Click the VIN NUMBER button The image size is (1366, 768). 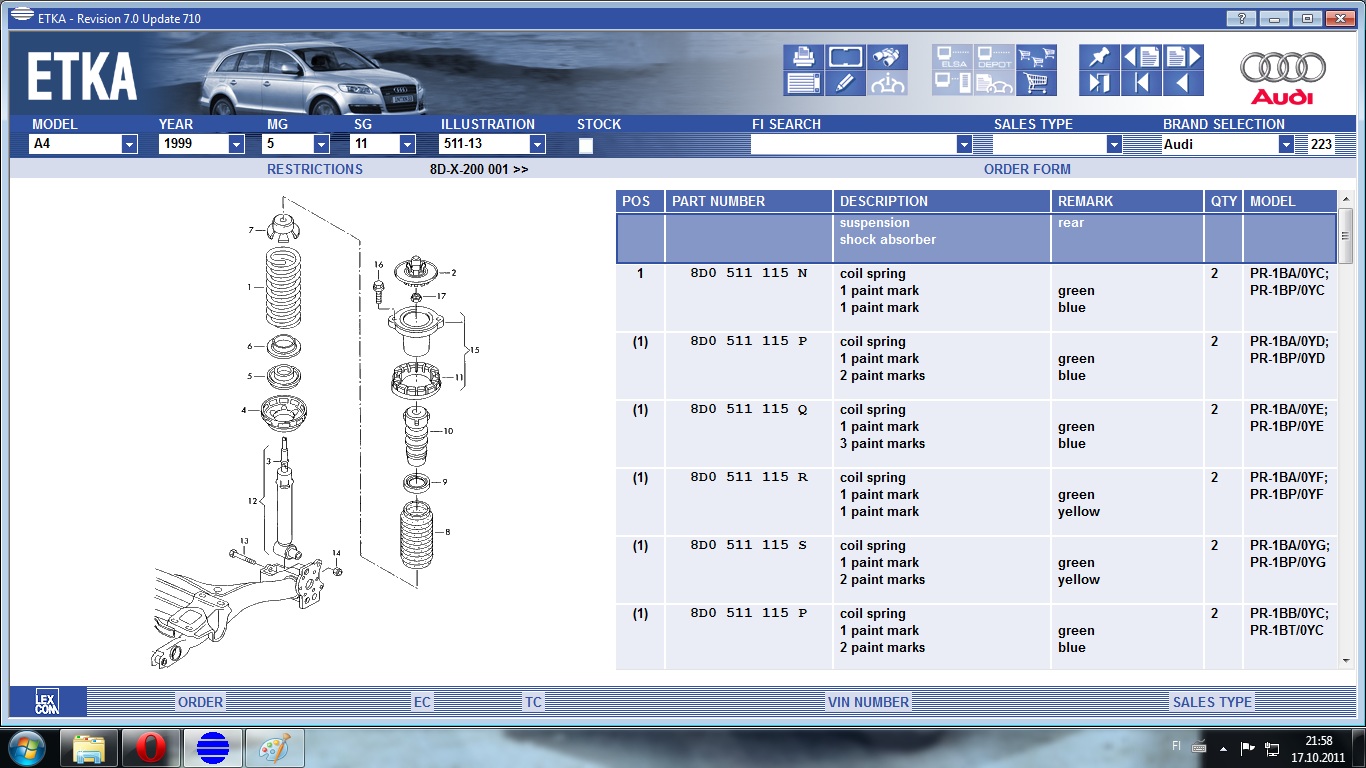tap(868, 702)
